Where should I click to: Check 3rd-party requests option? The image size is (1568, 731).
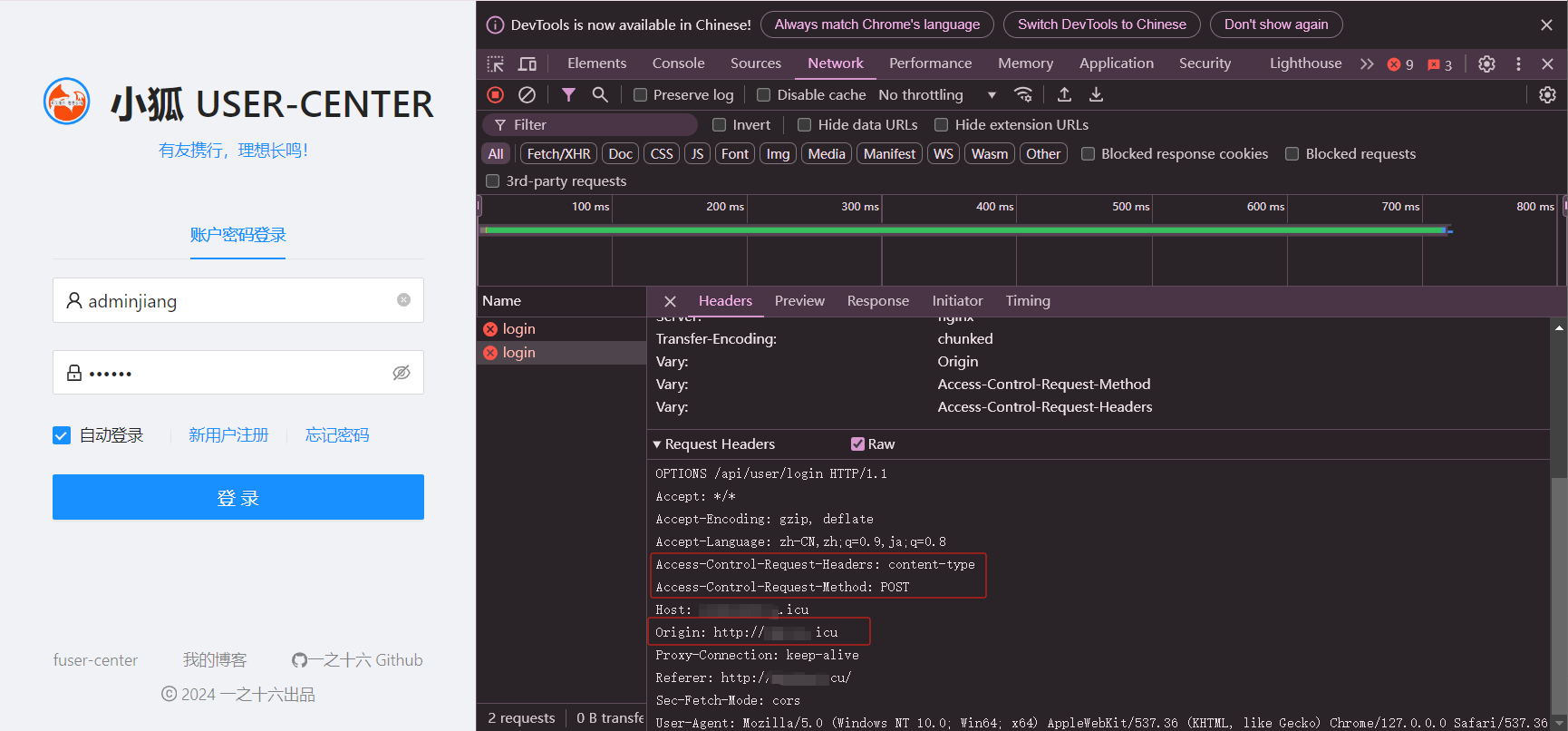(x=493, y=180)
